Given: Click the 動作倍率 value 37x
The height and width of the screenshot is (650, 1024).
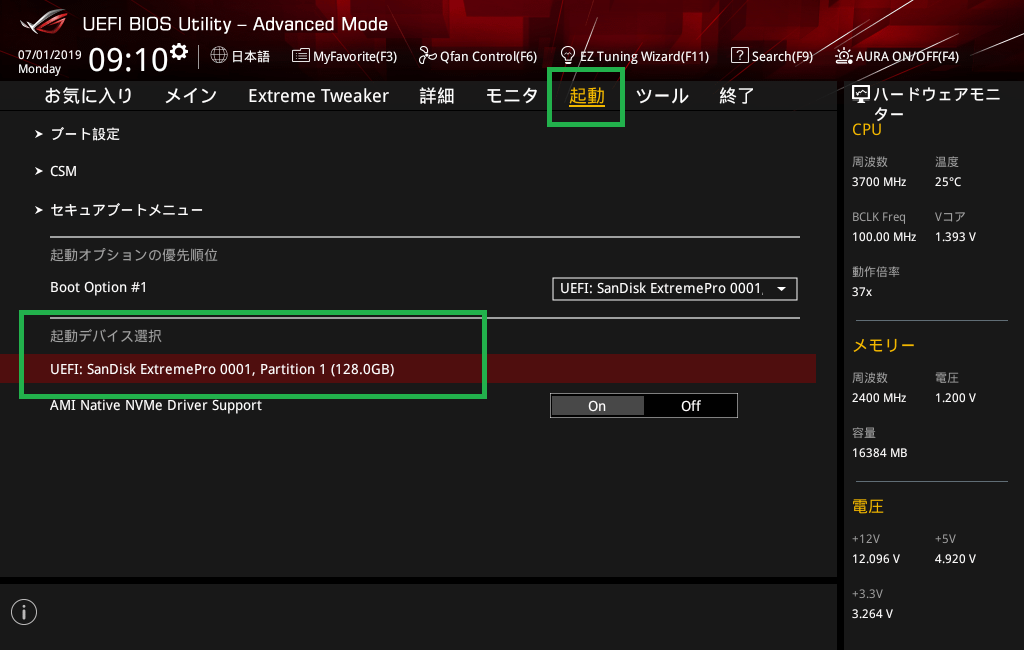Looking at the screenshot, I should point(862,291).
